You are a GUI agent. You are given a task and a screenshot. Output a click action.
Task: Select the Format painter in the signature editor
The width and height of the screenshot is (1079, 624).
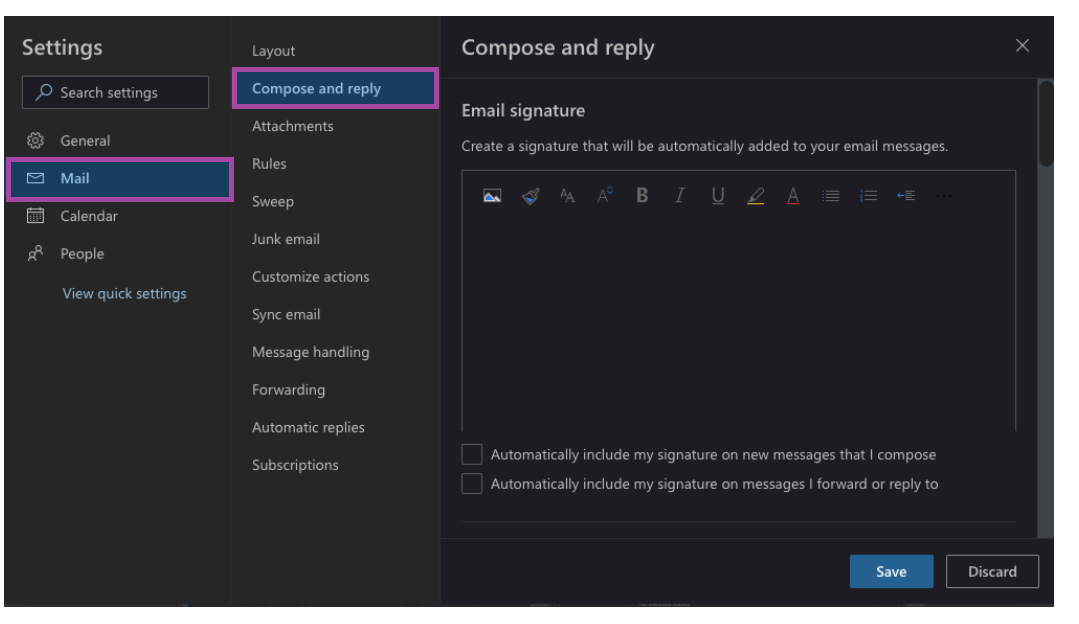(530, 197)
